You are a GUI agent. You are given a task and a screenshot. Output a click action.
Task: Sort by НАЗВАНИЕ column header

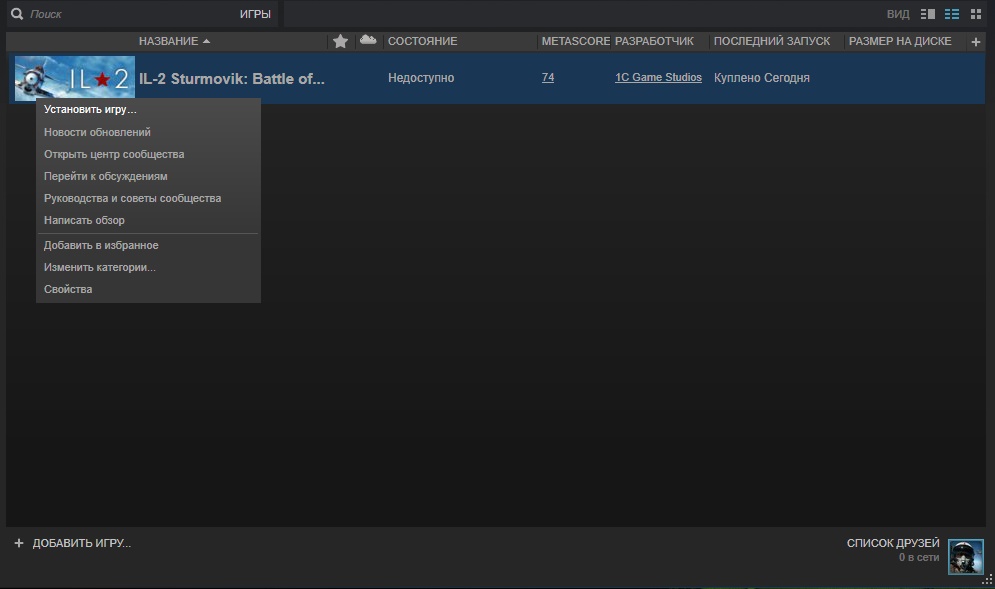click(x=168, y=41)
